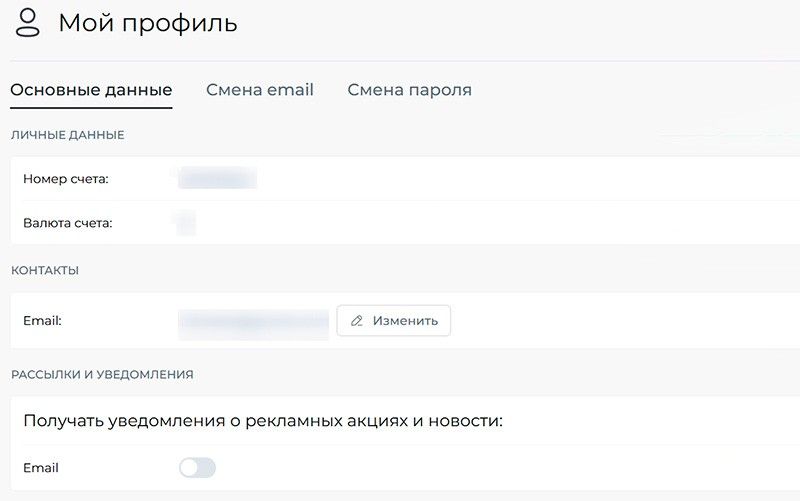Click the Email label under Контакты
Screen dimensions: 800x501
pyautogui.click(x=43, y=321)
